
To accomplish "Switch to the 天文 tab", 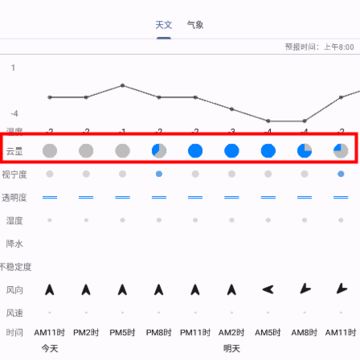I will point(164,25).
